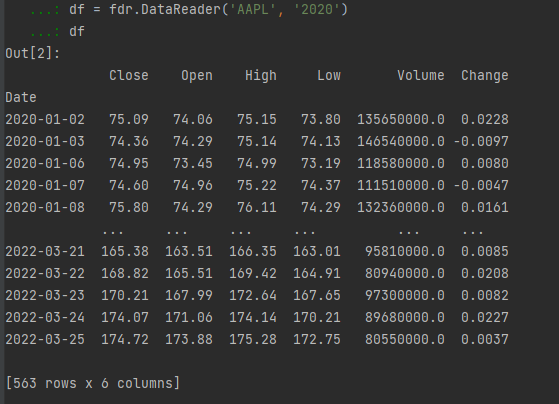Click the High value 75.22
The height and width of the screenshot is (404, 559).
[257, 185]
